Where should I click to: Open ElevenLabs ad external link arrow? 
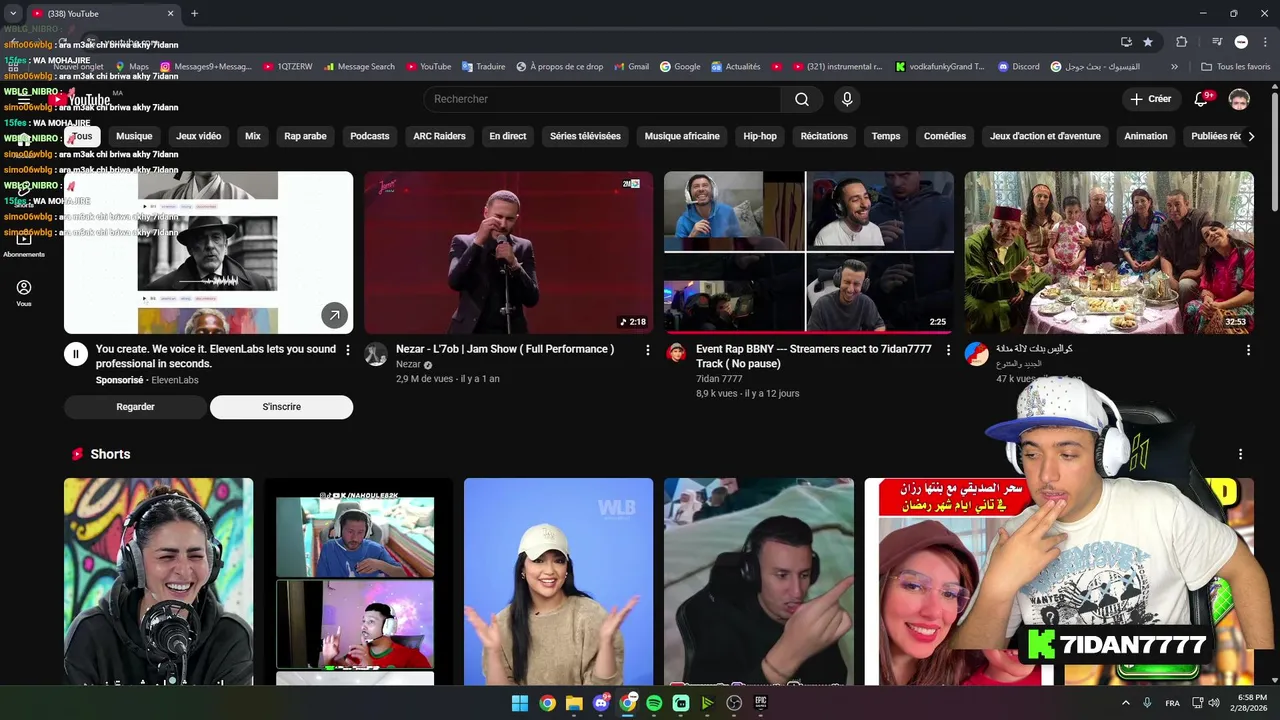click(334, 315)
